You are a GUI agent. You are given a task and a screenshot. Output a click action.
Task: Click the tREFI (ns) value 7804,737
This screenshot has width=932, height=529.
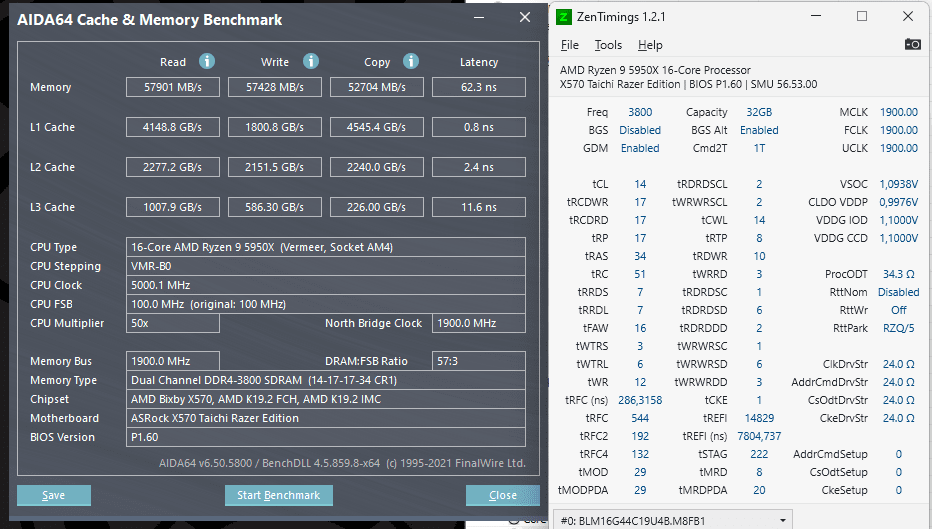click(759, 436)
